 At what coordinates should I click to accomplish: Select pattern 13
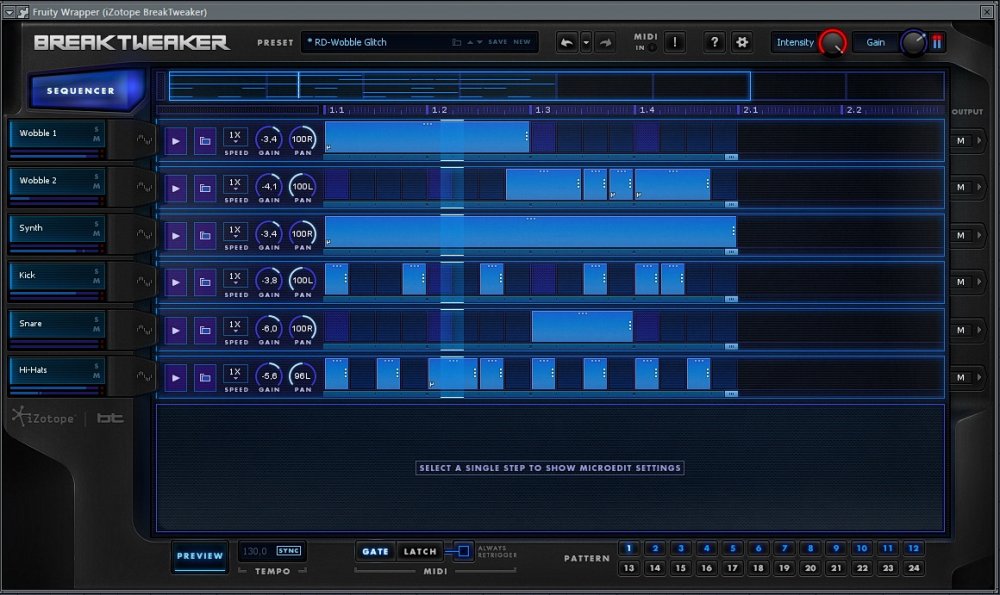coord(629,568)
